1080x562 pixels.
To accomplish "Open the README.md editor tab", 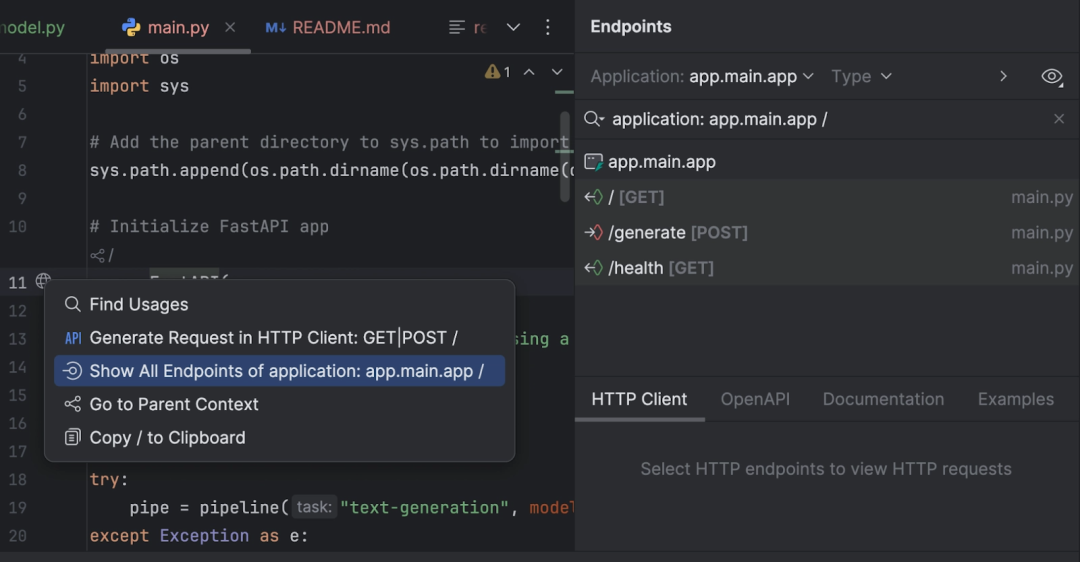I will pos(329,28).
